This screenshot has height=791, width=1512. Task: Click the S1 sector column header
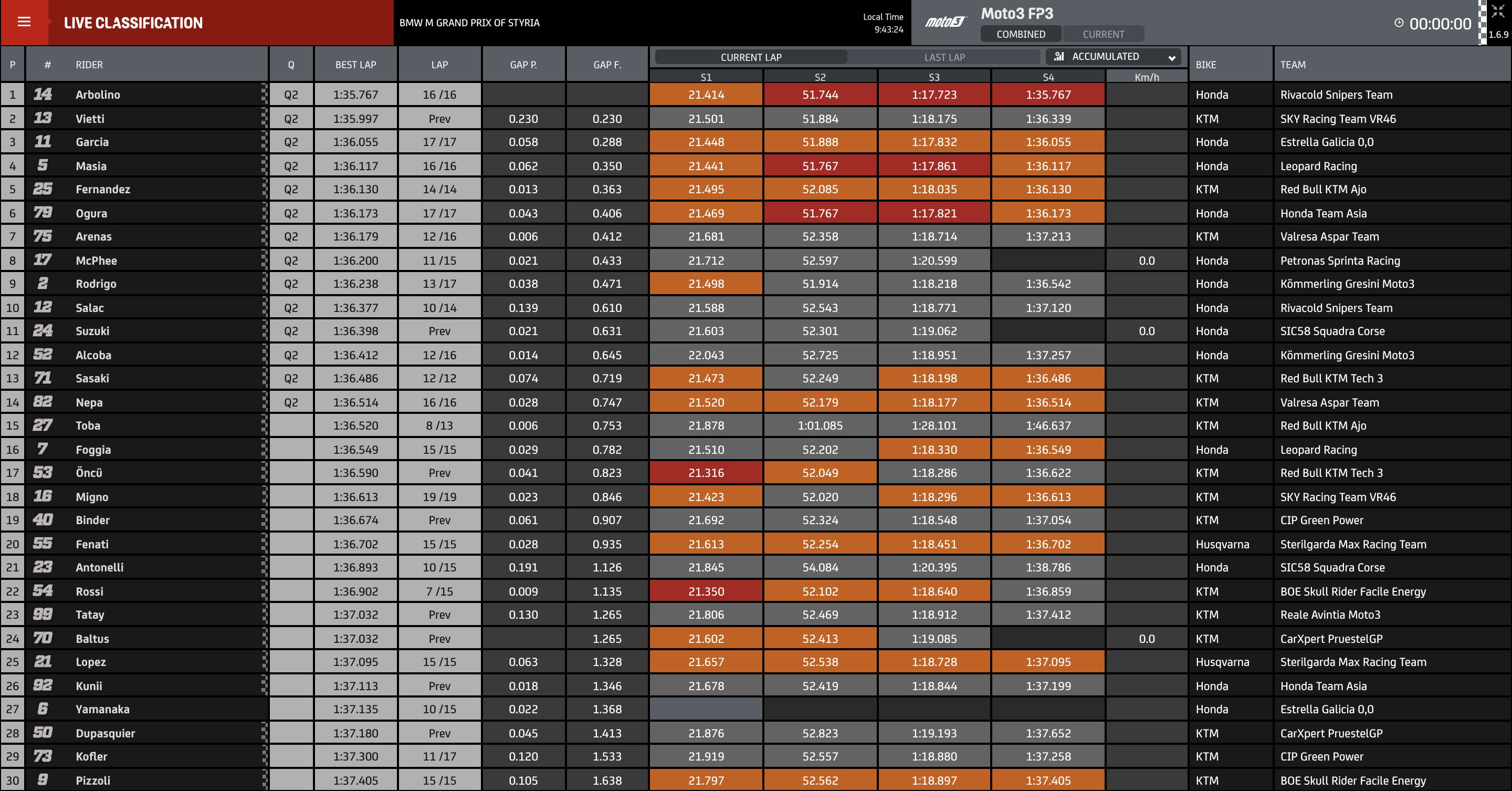click(x=706, y=77)
